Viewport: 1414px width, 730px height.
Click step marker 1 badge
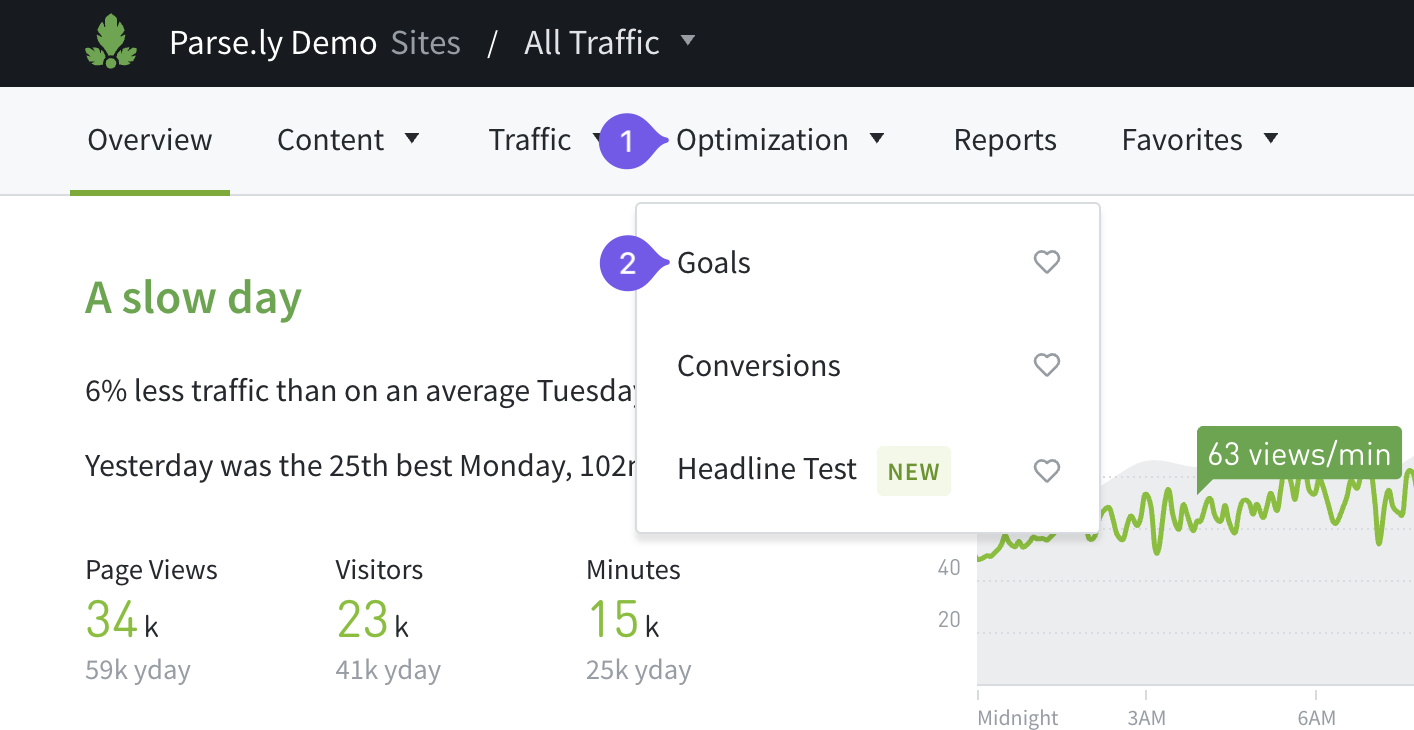pos(627,141)
